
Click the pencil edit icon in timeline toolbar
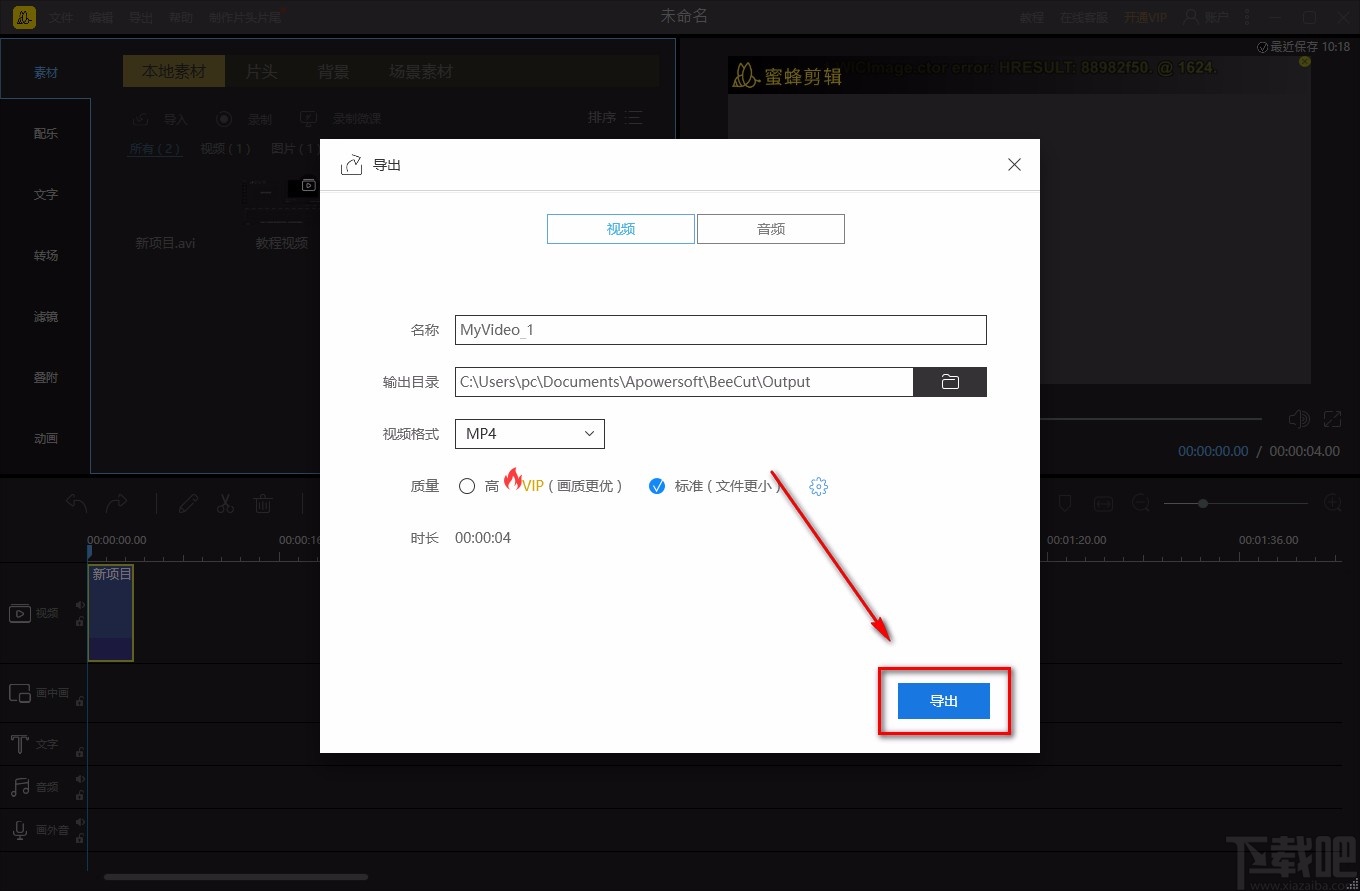pos(188,503)
